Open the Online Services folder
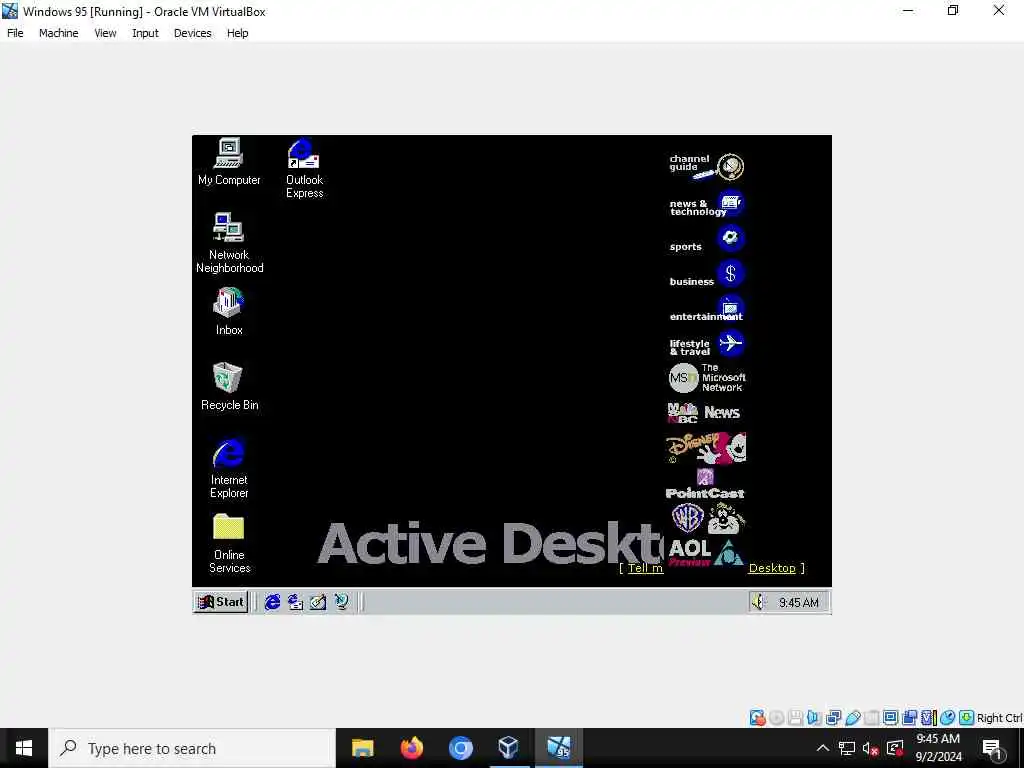The width and height of the screenshot is (1024, 768). click(229, 543)
